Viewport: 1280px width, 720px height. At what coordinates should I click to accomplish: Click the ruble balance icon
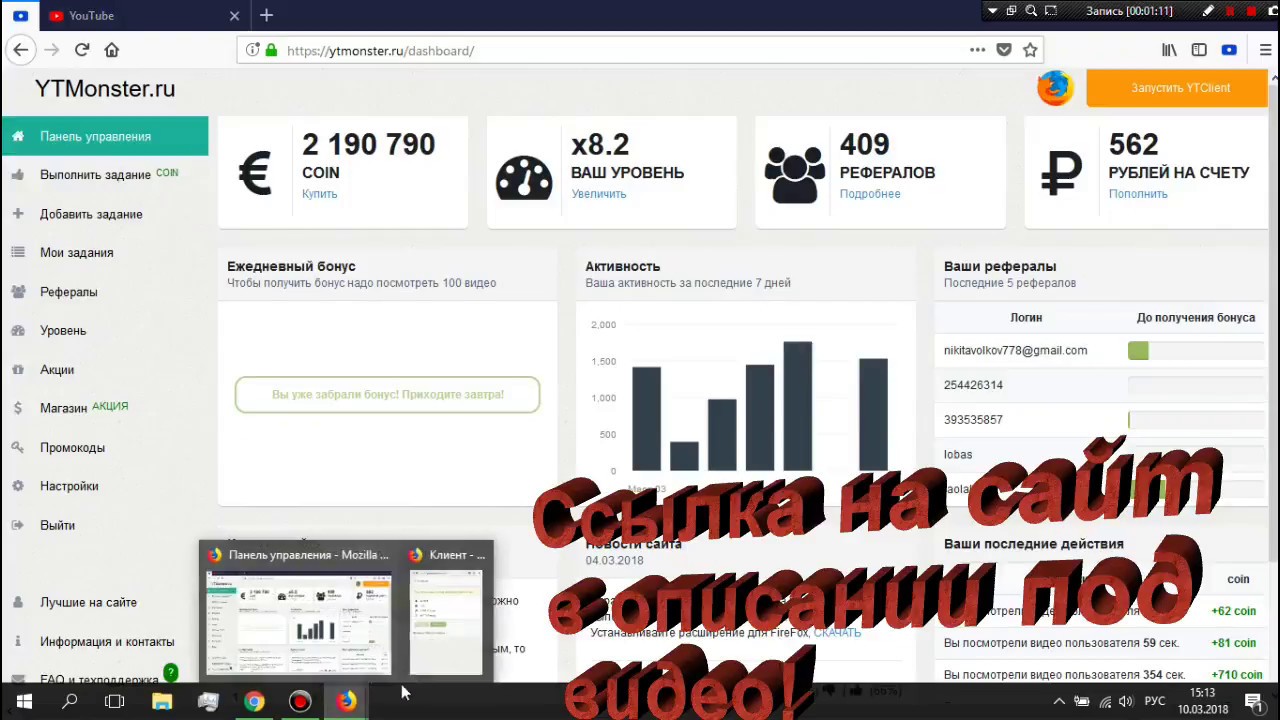click(x=1061, y=175)
